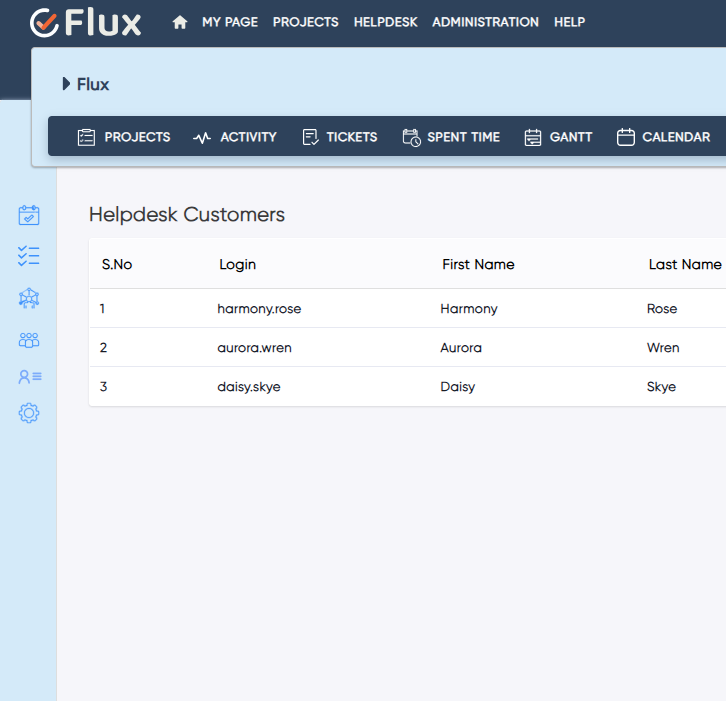Click the user list sidebar icon
This screenshot has width=726, height=701.
pyautogui.click(x=29, y=377)
